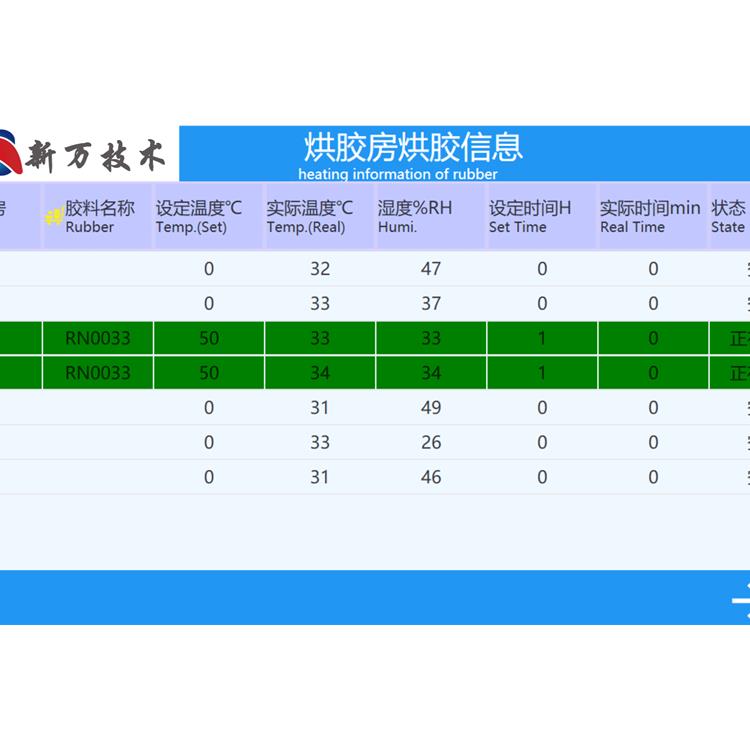The width and height of the screenshot is (750, 750).
Task: Click real temperature 31 in the humidity 46 row
Action: (320, 477)
